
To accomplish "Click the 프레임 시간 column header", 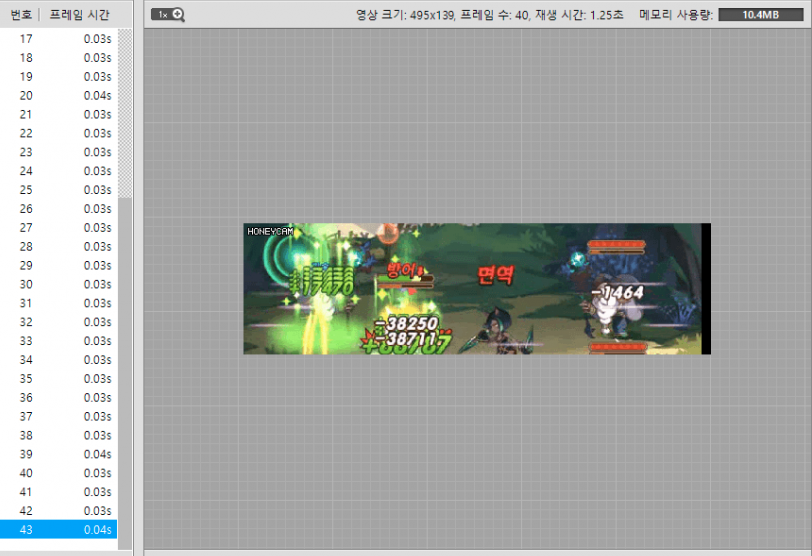I will pos(79,14).
